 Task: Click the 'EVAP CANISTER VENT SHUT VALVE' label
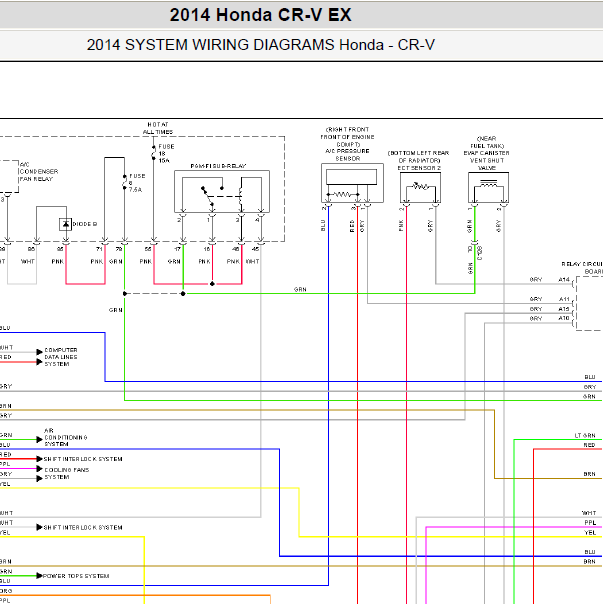[x=487, y=160]
